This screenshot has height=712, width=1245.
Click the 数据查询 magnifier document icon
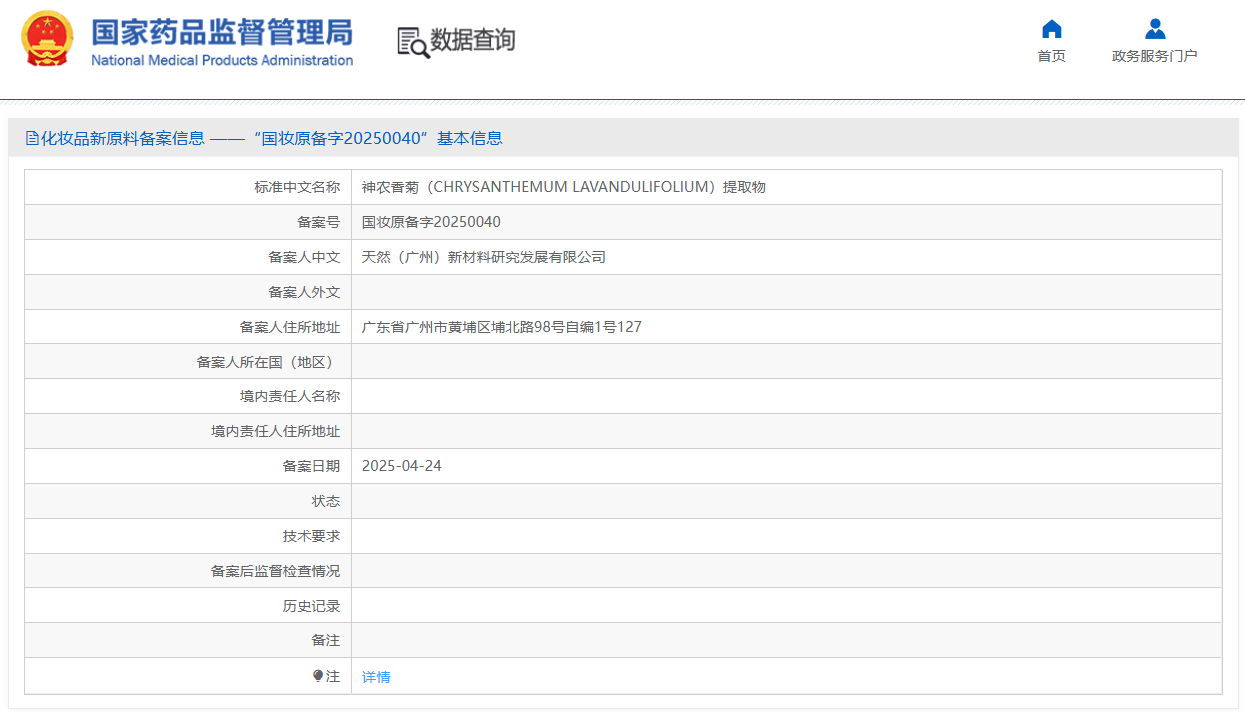(x=412, y=42)
